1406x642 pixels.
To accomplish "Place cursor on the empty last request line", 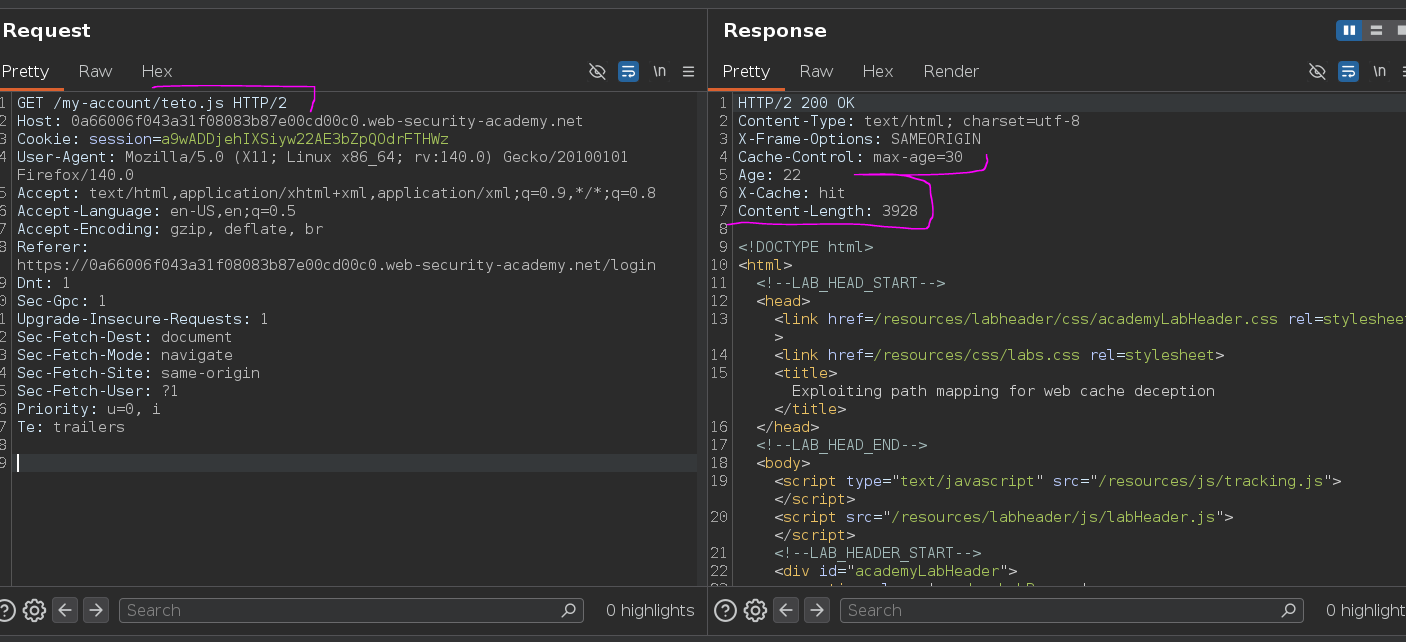I will coord(356,463).
